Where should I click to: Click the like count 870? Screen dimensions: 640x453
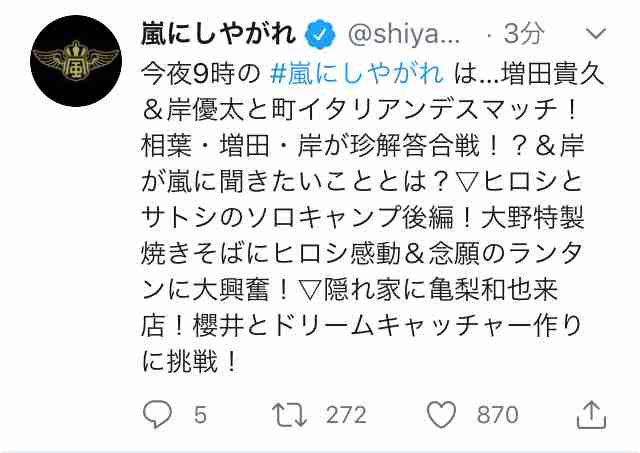click(498, 415)
